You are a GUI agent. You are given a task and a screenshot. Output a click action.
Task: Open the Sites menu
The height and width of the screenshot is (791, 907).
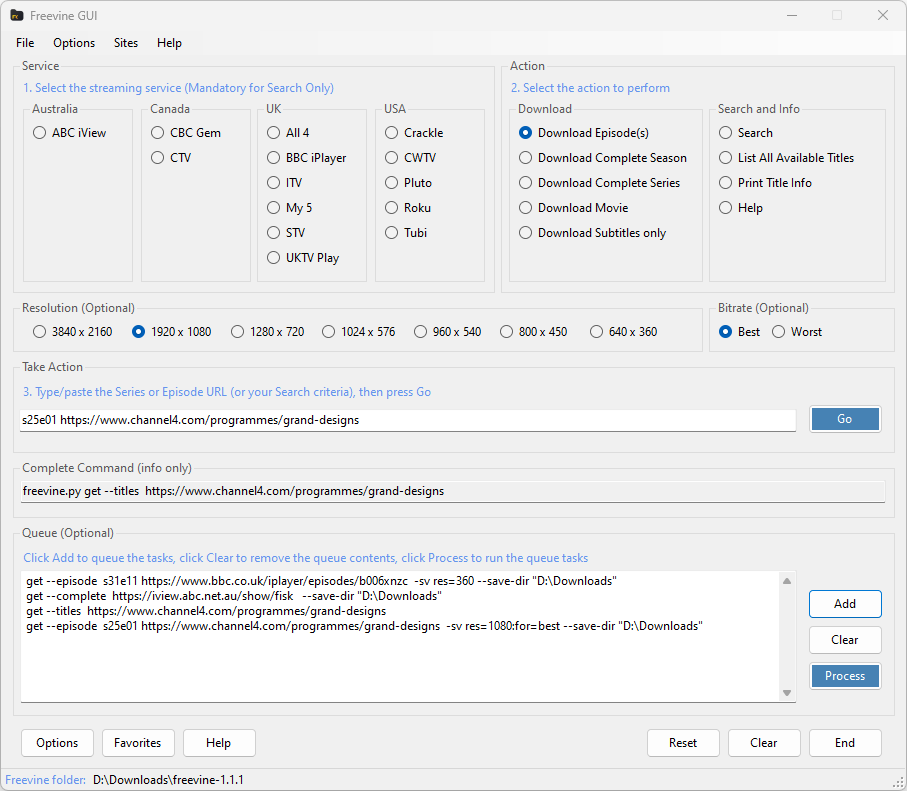126,43
